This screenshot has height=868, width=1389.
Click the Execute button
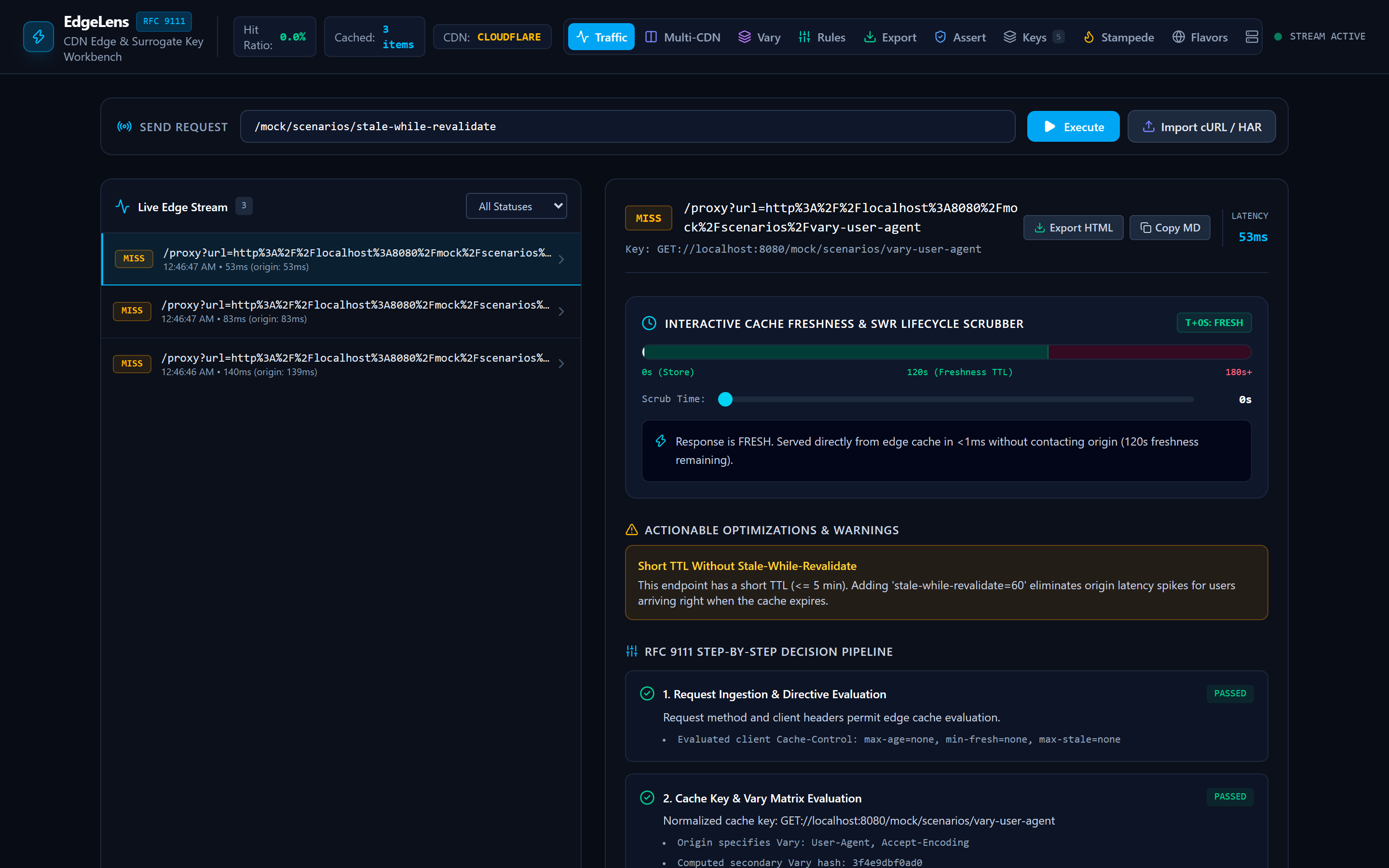(1073, 126)
